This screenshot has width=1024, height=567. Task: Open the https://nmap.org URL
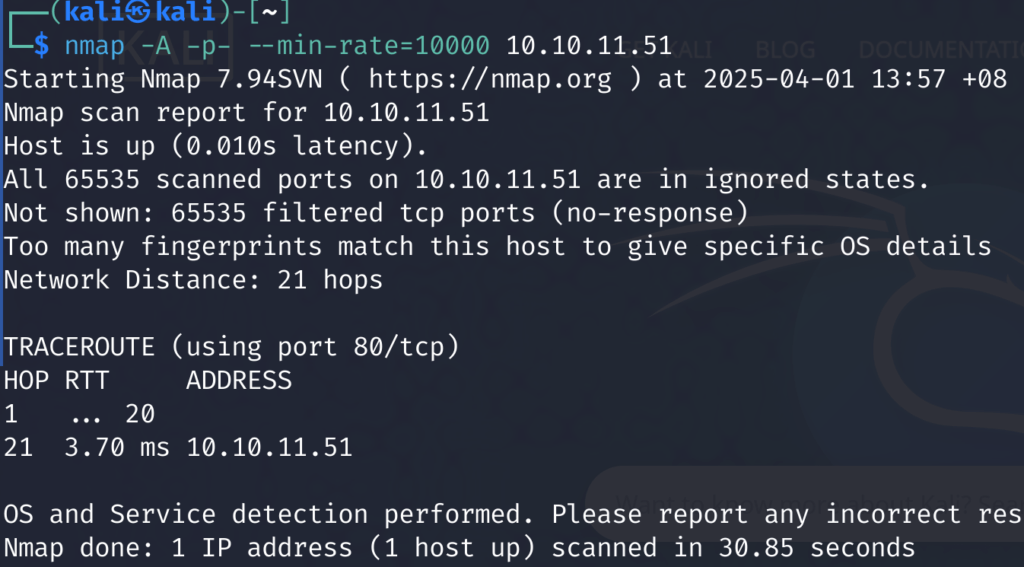(490, 79)
